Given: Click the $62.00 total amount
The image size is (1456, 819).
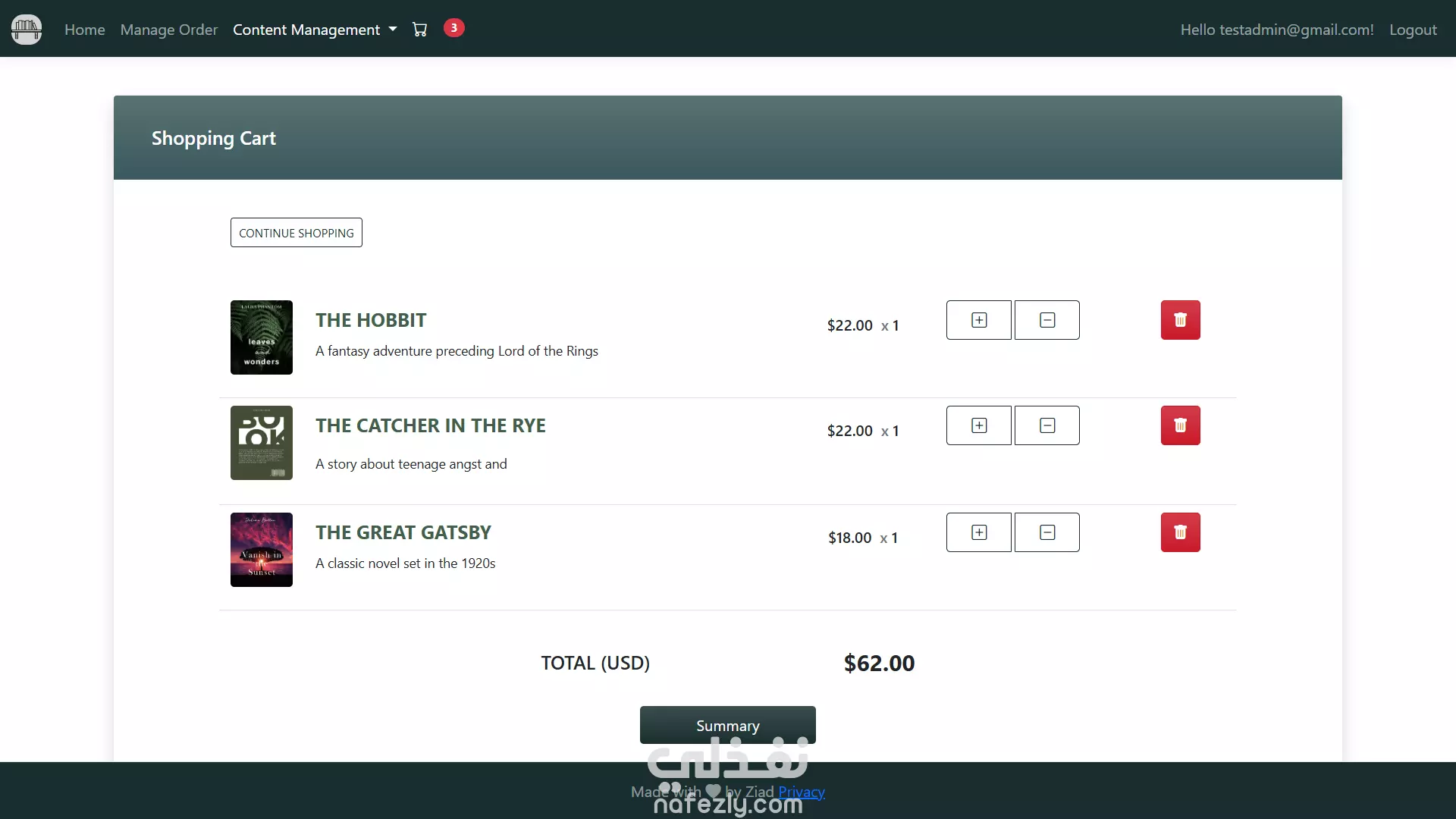Looking at the screenshot, I should click(880, 664).
